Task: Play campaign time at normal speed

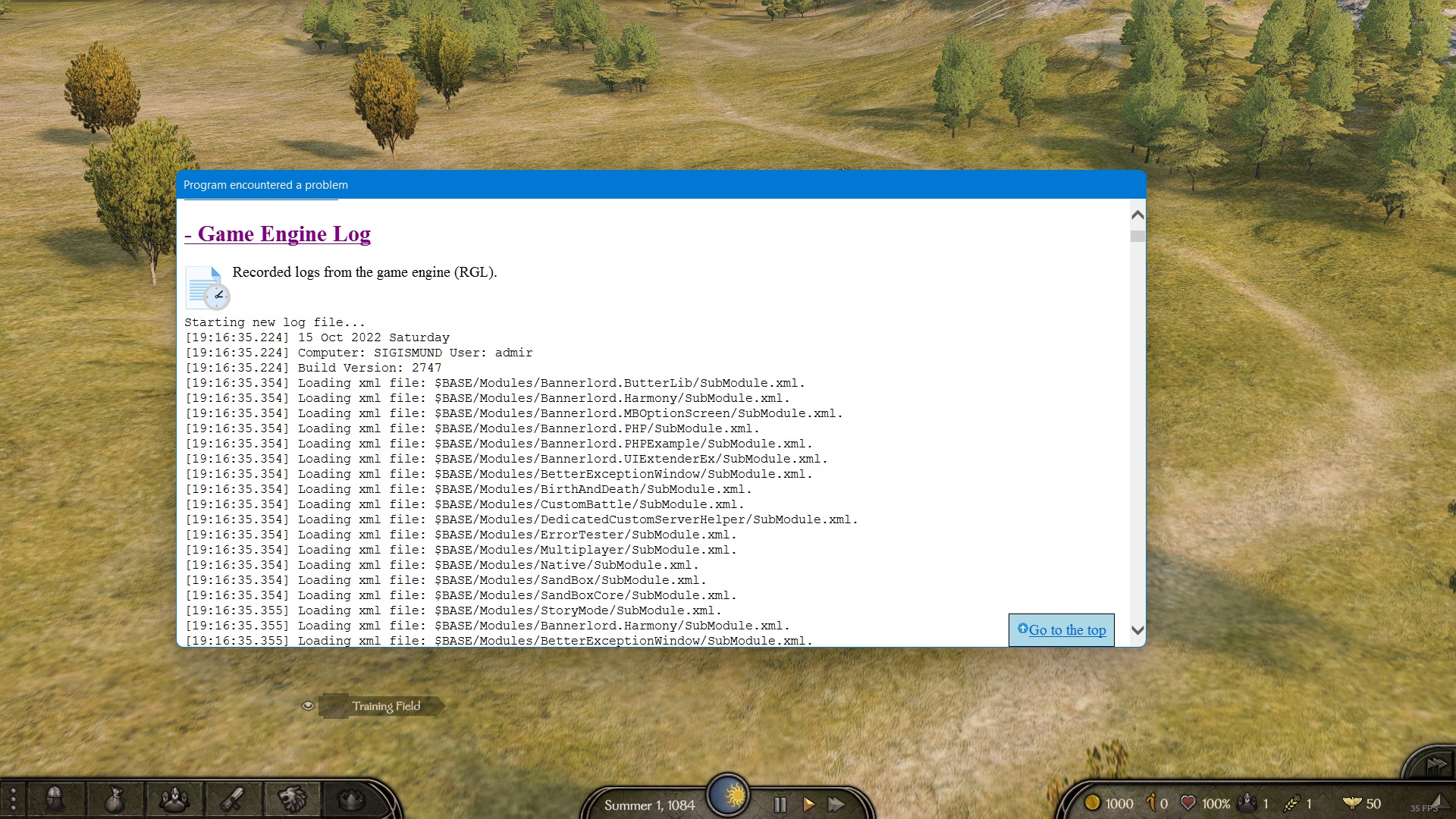Action: coord(808,805)
